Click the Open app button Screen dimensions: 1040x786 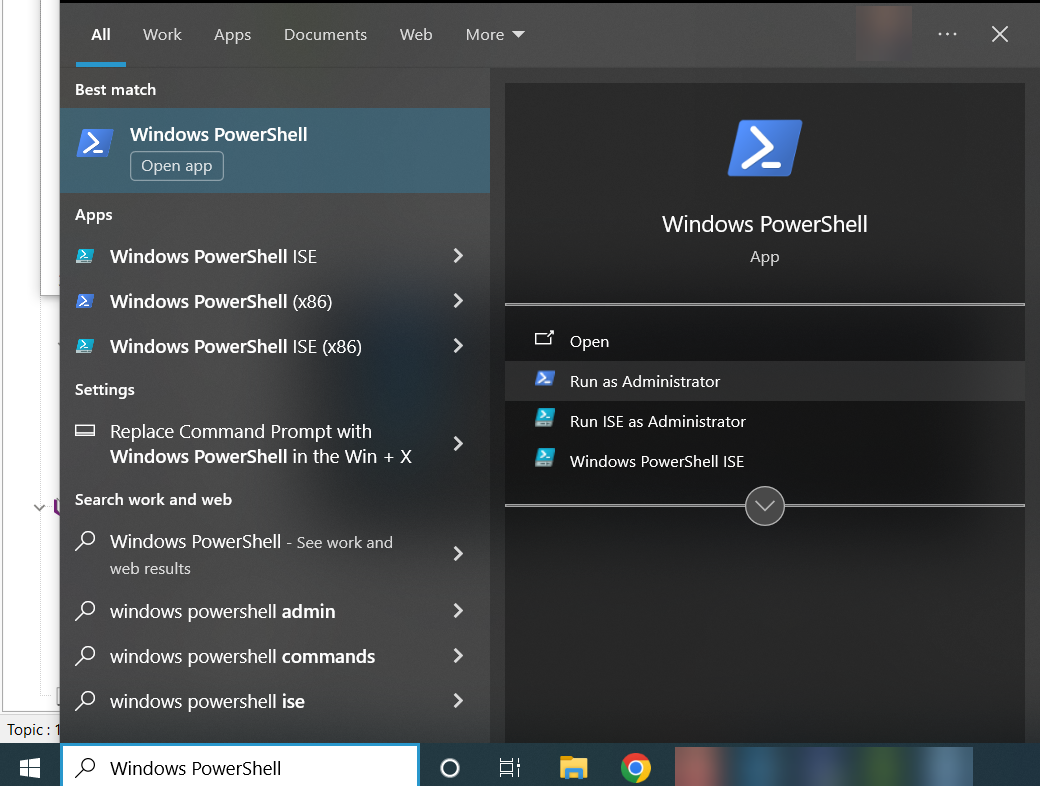coord(177,166)
